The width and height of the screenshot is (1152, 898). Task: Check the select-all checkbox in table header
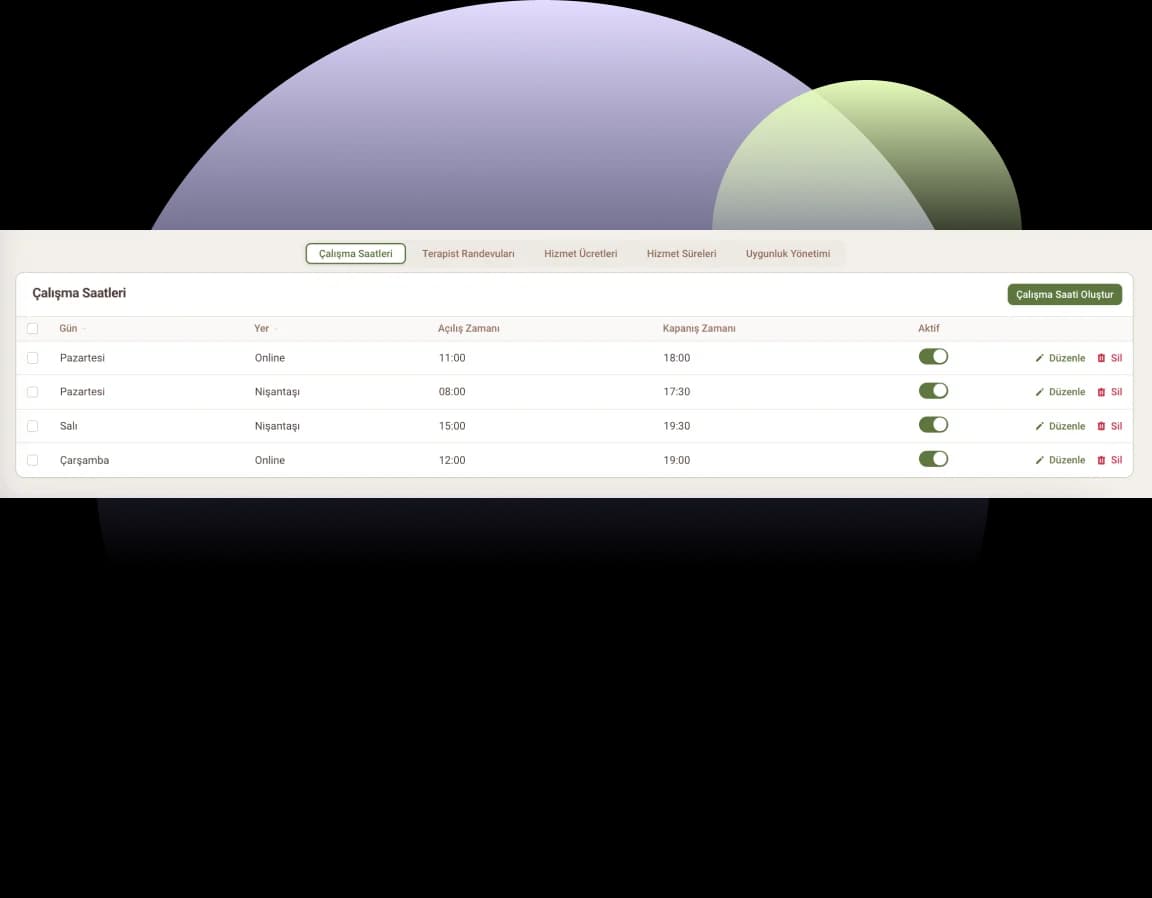pos(33,328)
